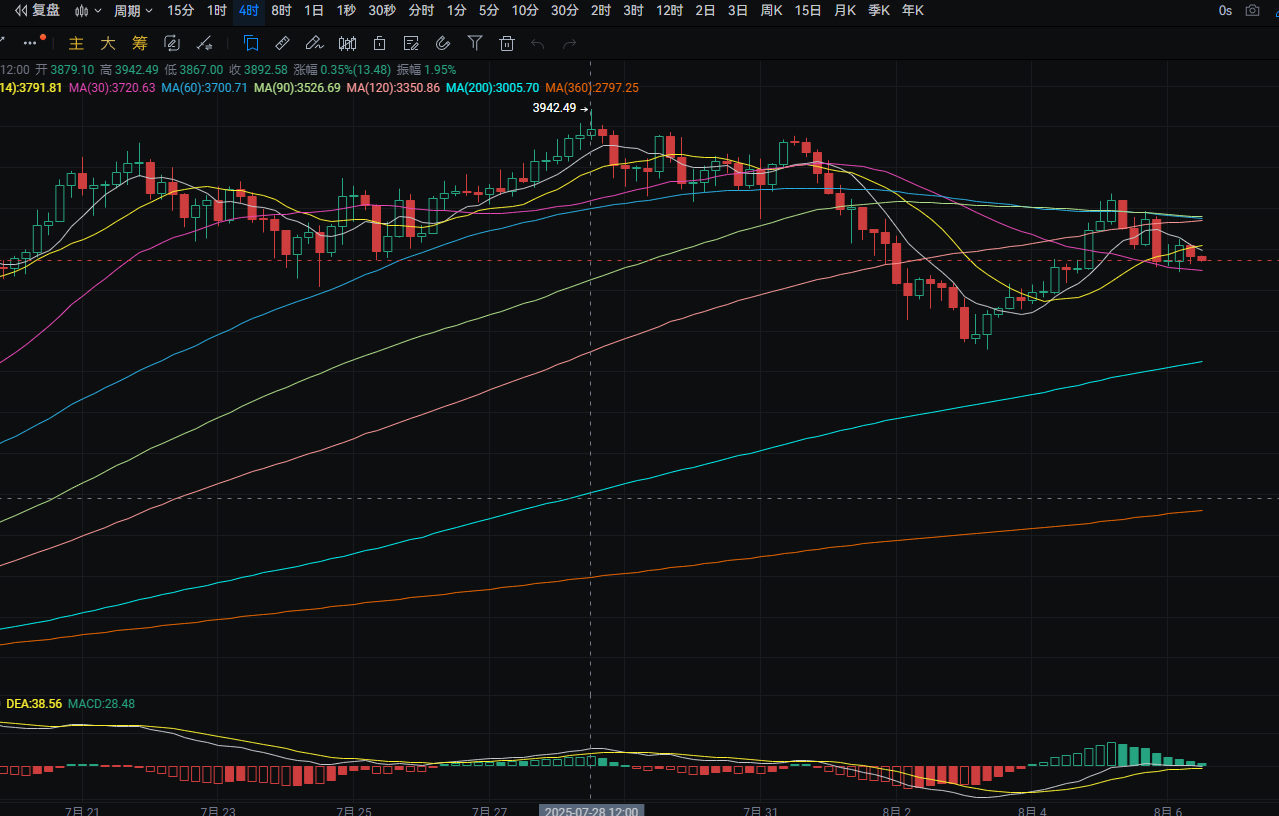1279x816 pixels.
Task: Switch to the 1日 timeframe tab
Action: [x=314, y=11]
